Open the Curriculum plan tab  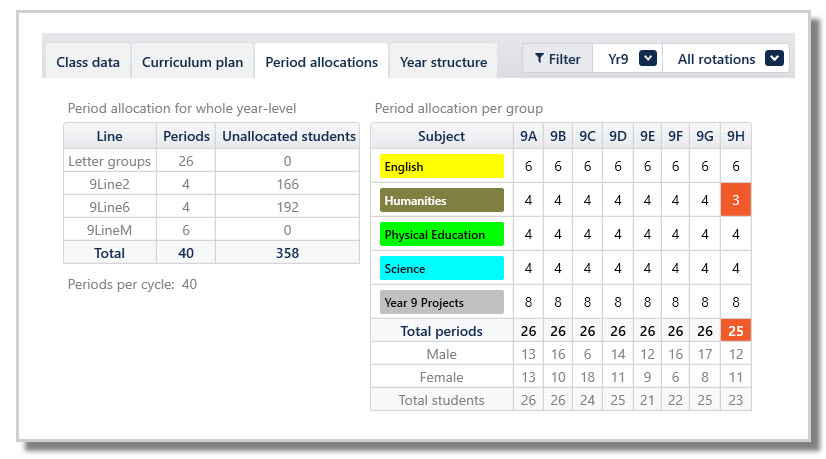tap(192, 62)
